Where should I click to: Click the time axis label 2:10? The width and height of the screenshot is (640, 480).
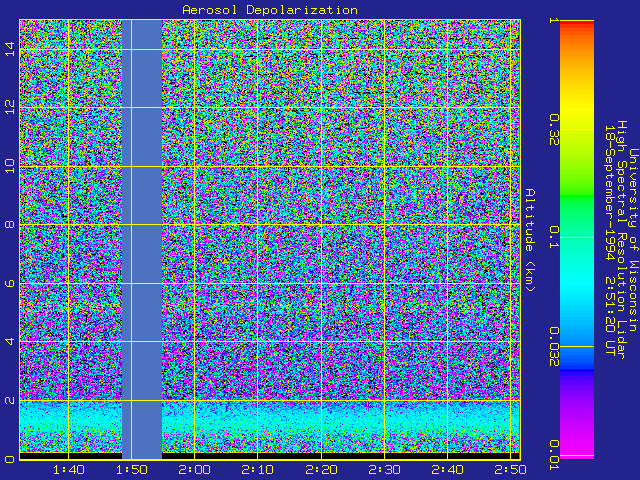[258, 470]
